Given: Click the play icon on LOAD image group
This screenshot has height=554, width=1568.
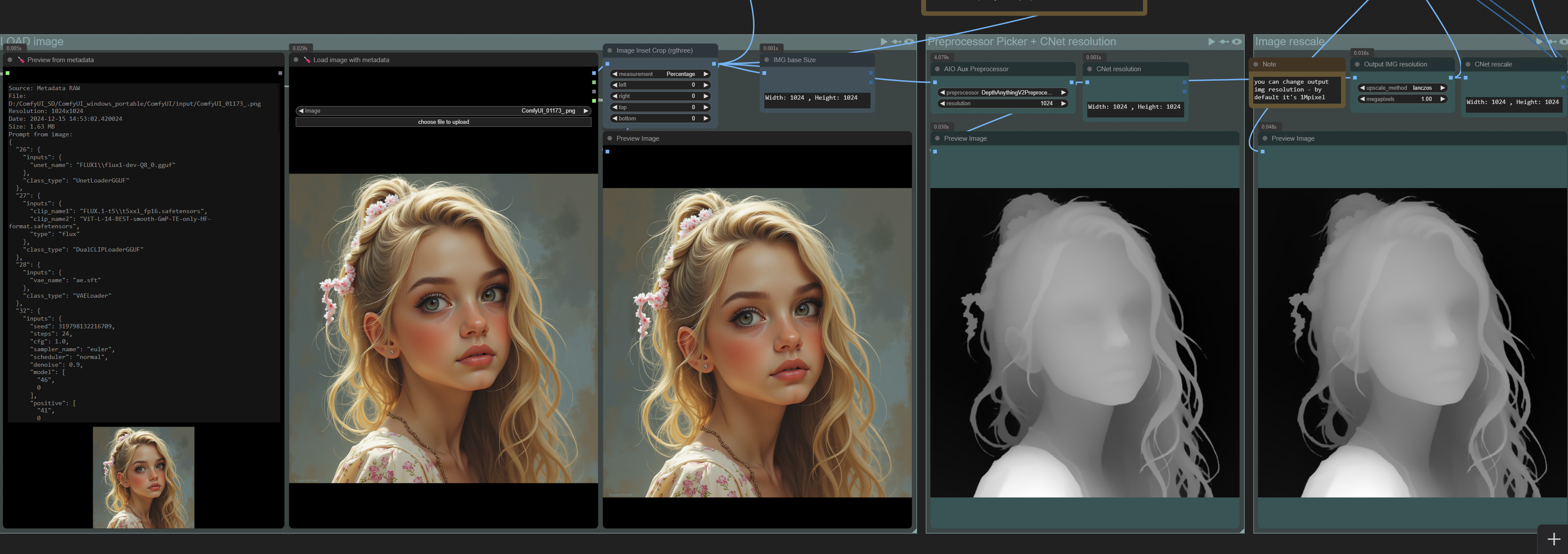Looking at the screenshot, I should pos(884,41).
